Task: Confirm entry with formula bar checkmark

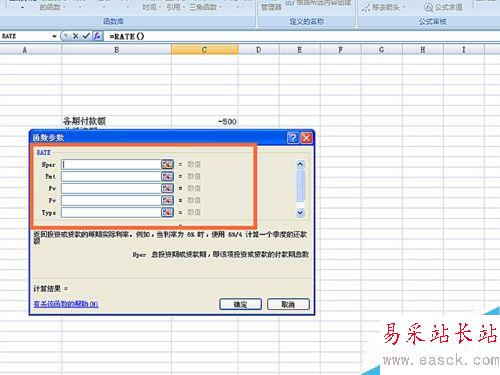Action: click(86, 36)
